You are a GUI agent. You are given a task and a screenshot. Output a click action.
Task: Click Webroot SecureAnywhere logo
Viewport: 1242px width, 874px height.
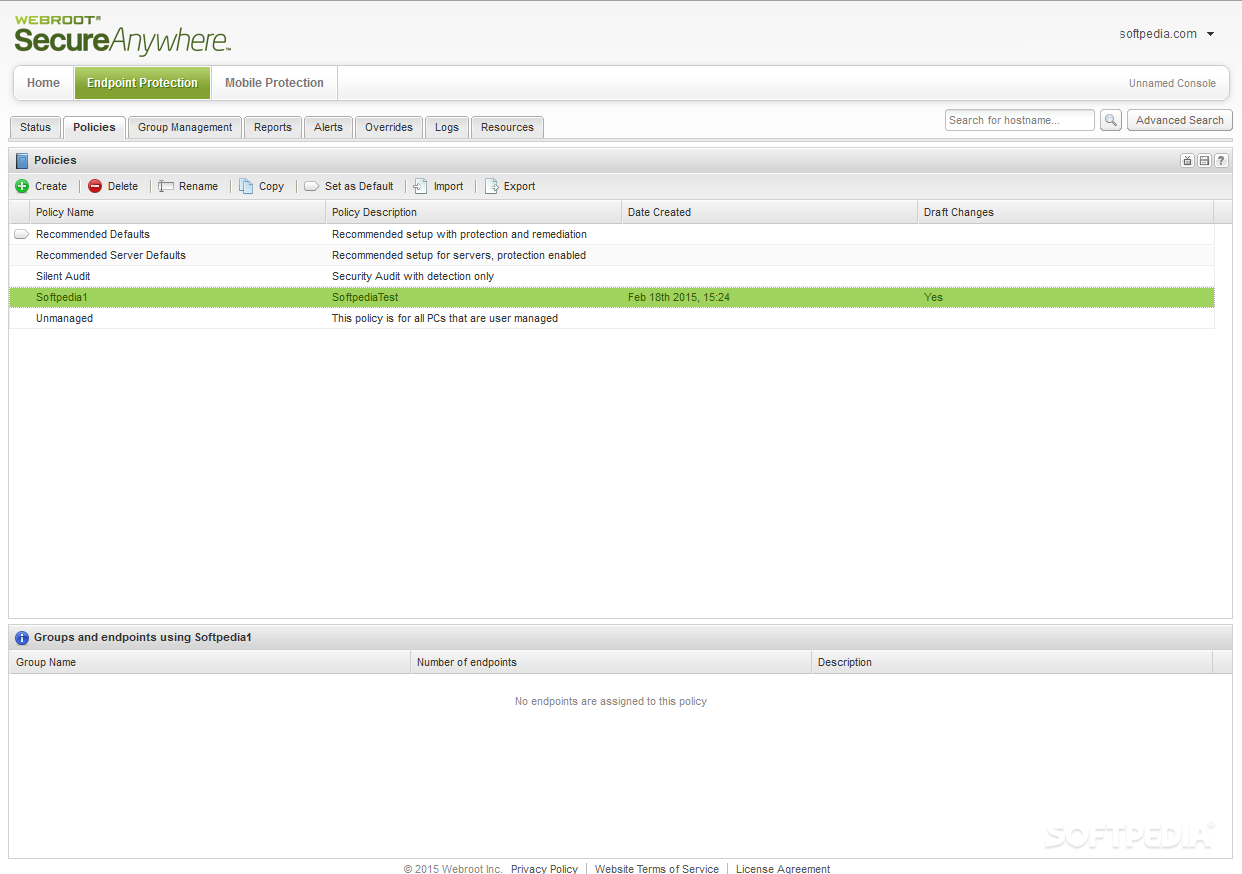pos(122,35)
